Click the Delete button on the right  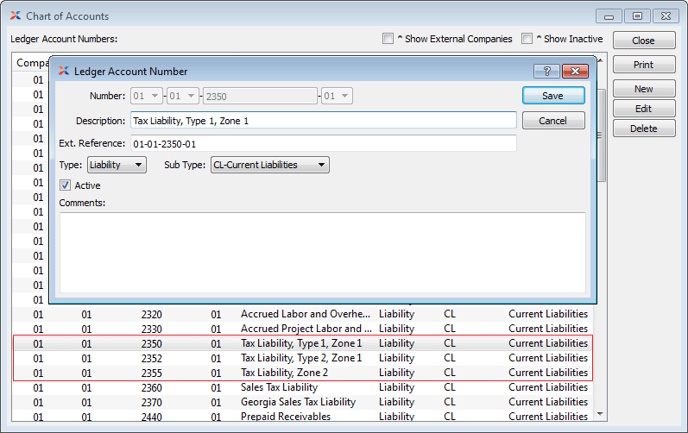tap(643, 129)
